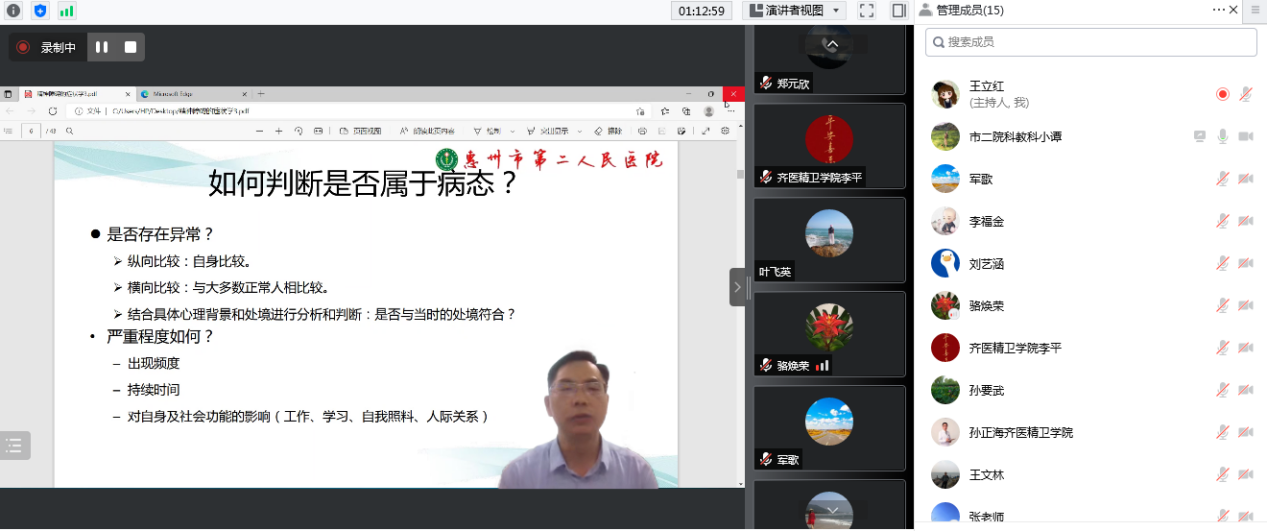Check the green network signal icon
Screen dimensions: 1267x531
coord(66,11)
